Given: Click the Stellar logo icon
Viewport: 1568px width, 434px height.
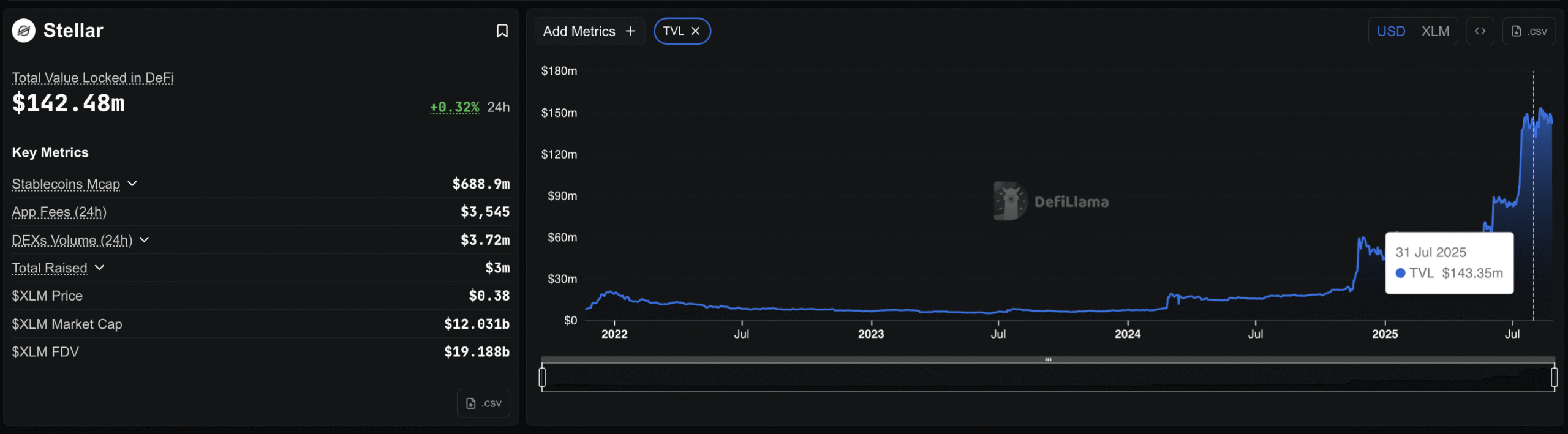Looking at the screenshot, I should pos(24,31).
